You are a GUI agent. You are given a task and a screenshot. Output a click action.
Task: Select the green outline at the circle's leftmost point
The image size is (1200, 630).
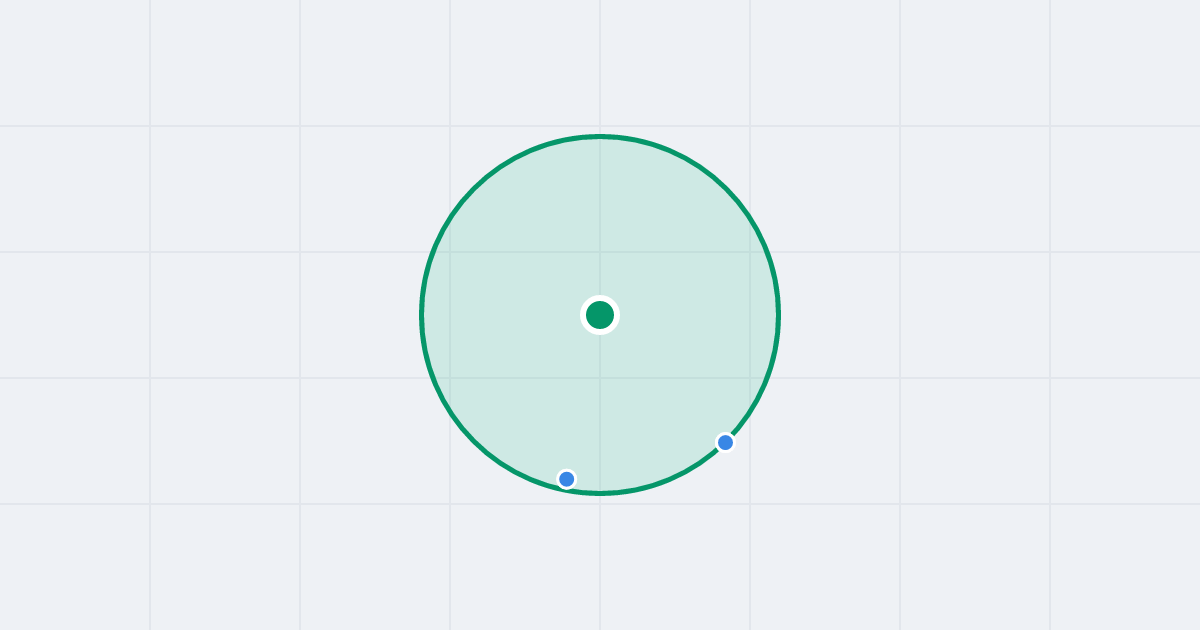coord(422,315)
